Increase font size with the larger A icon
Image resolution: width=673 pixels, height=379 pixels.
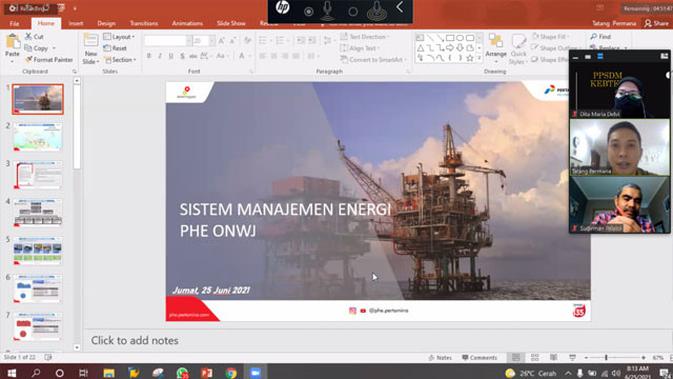(222, 40)
